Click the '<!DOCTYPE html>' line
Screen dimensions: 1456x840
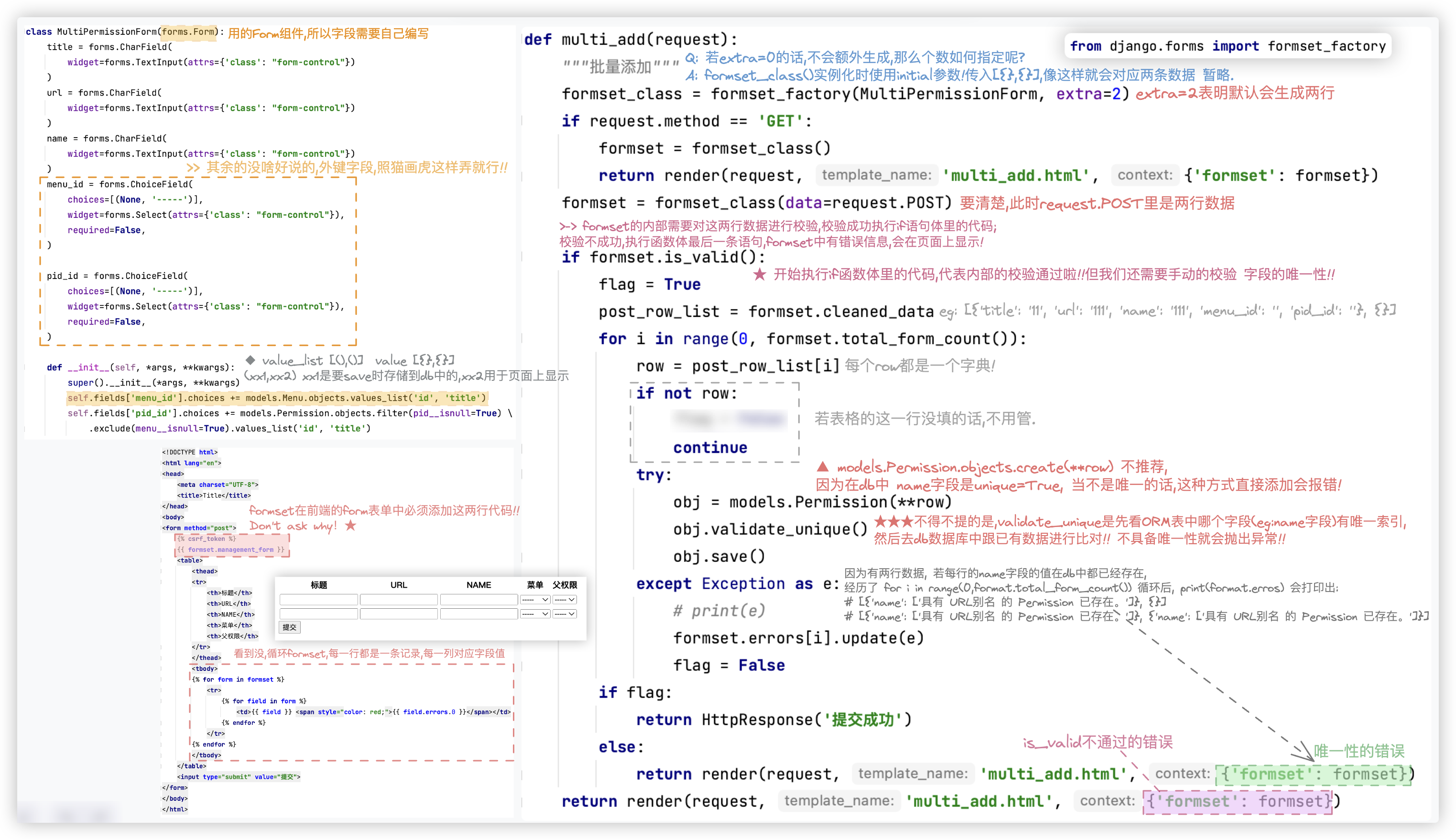190,452
